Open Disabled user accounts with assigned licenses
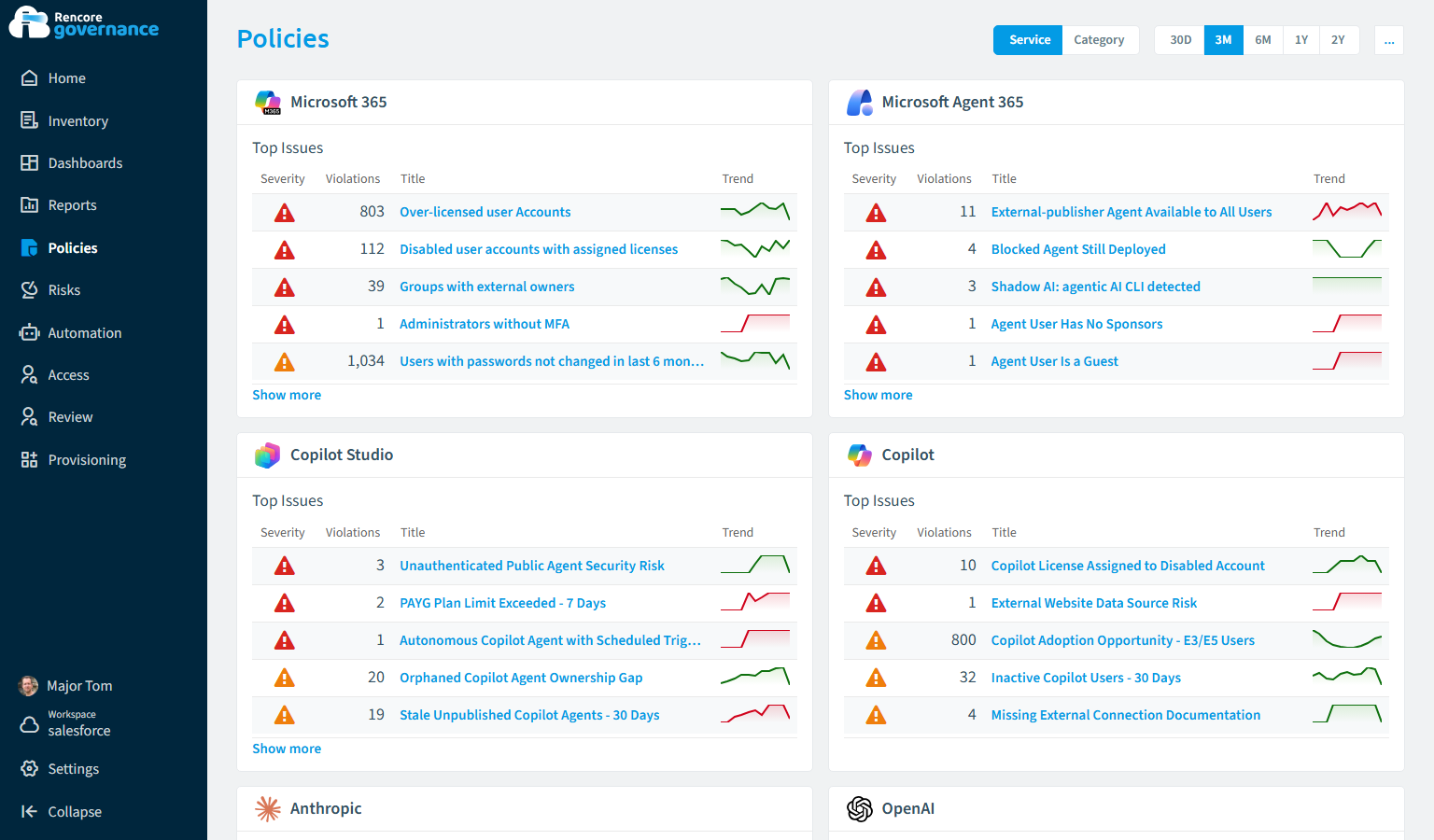Screen dimensions: 1434x840 pyautogui.click(x=539, y=249)
